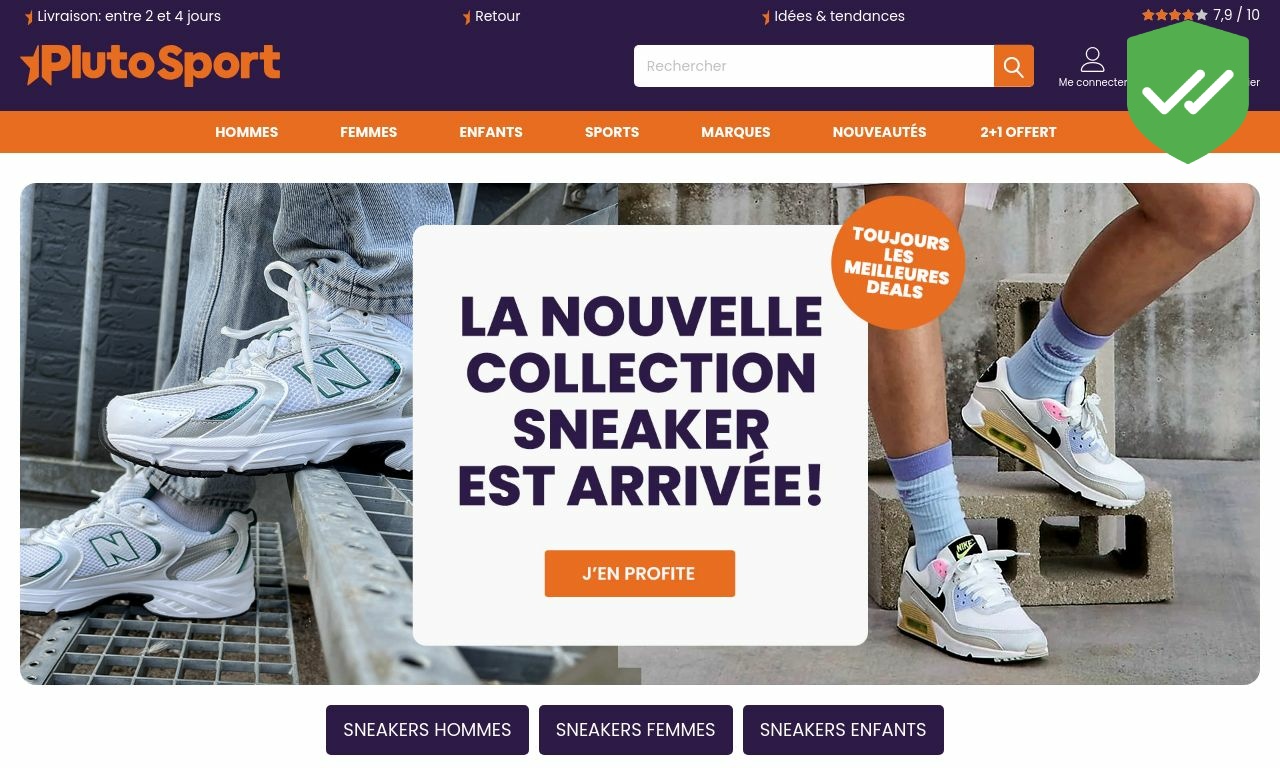Click the green shield checkmark badge
The height and width of the screenshot is (768, 1280).
pos(1188,92)
